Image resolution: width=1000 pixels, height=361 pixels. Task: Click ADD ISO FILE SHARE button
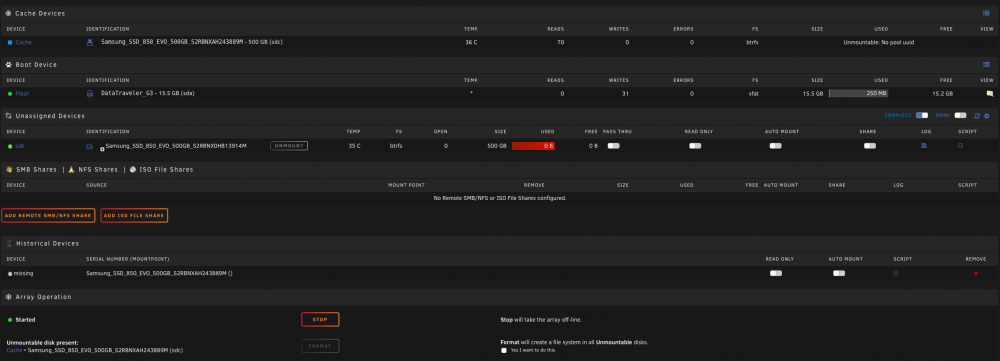[x=134, y=216]
